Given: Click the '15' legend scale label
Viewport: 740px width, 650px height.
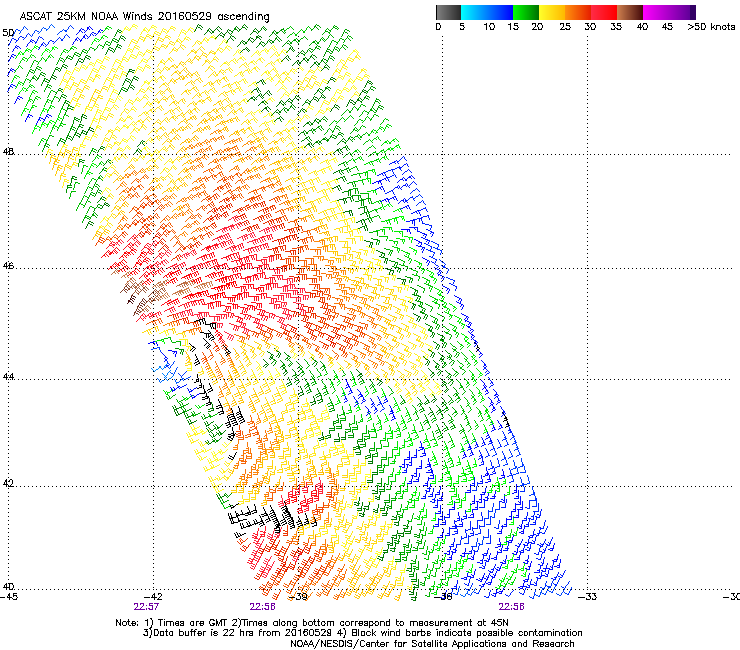Looking at the screenshot, I should point(513,27).
